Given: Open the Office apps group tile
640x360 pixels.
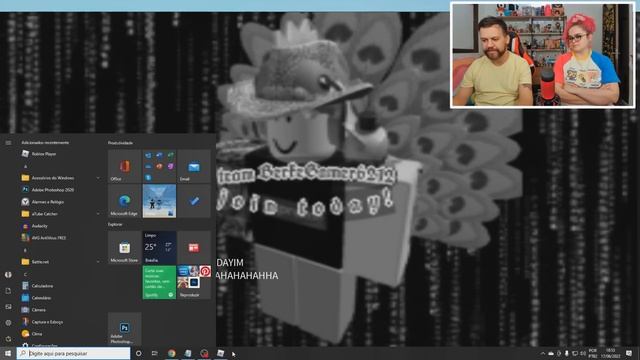Looking at the screenshot, I should pyautogui.click(x=159, y=166).
